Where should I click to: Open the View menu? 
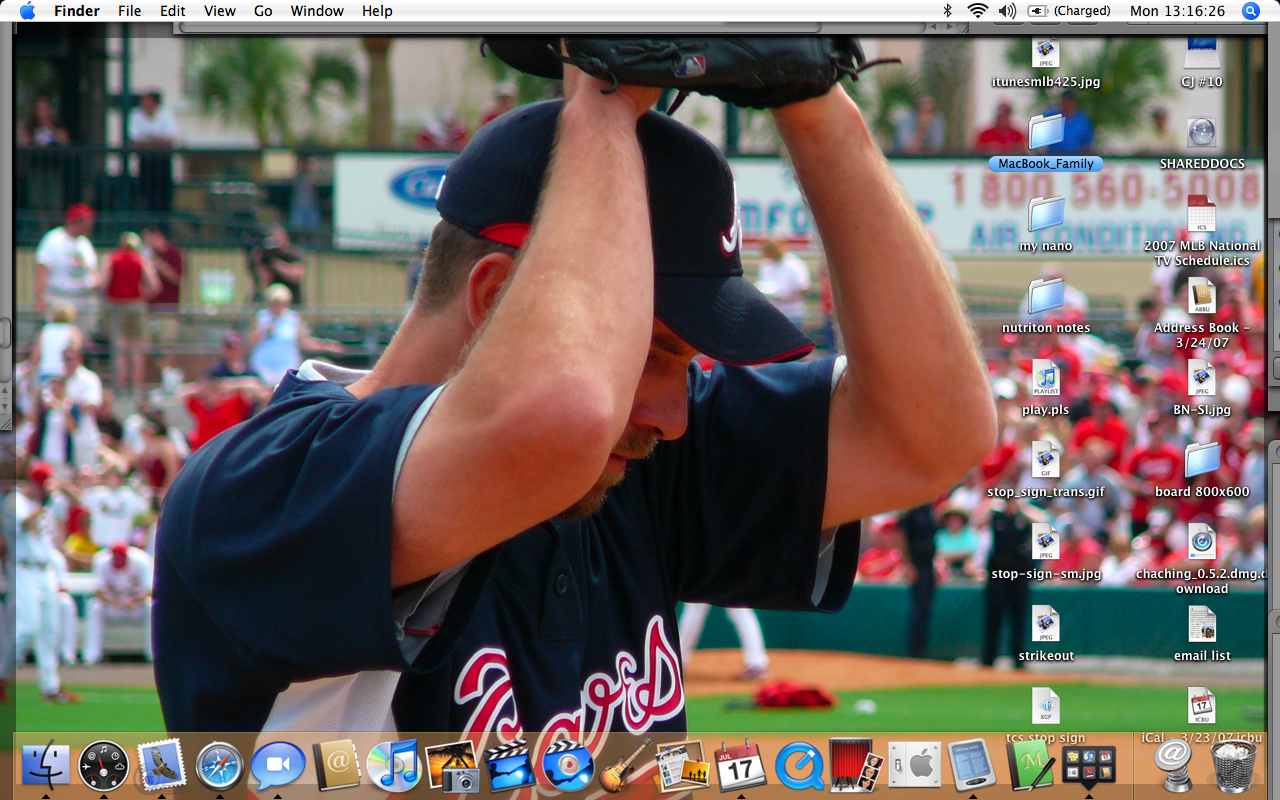click(219, 11)
